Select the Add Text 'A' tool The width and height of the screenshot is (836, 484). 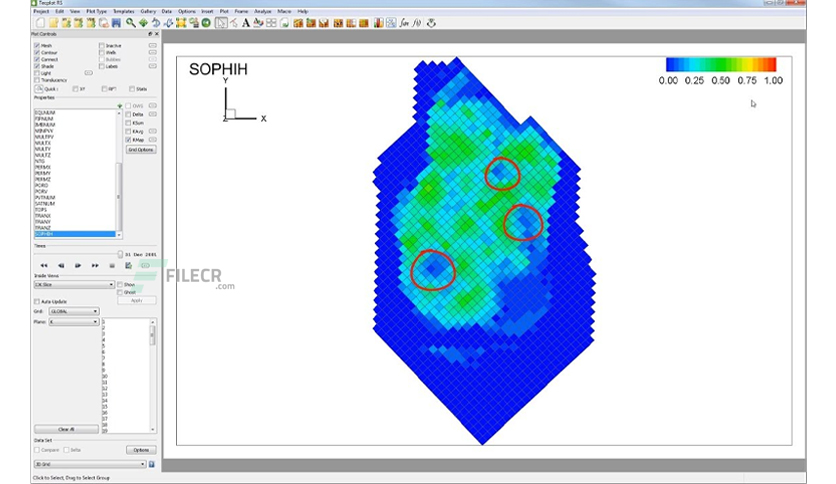(x=246, y=23)
